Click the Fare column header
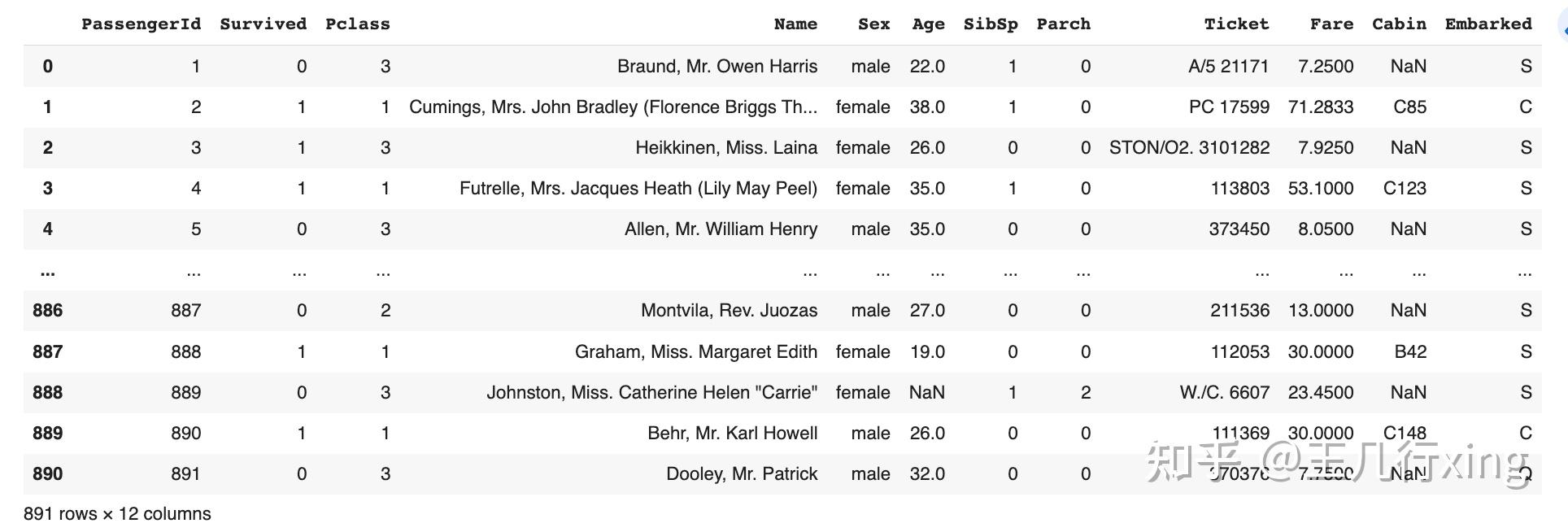The height and width of the screenshot is (532, 1568). point(1331,24)
